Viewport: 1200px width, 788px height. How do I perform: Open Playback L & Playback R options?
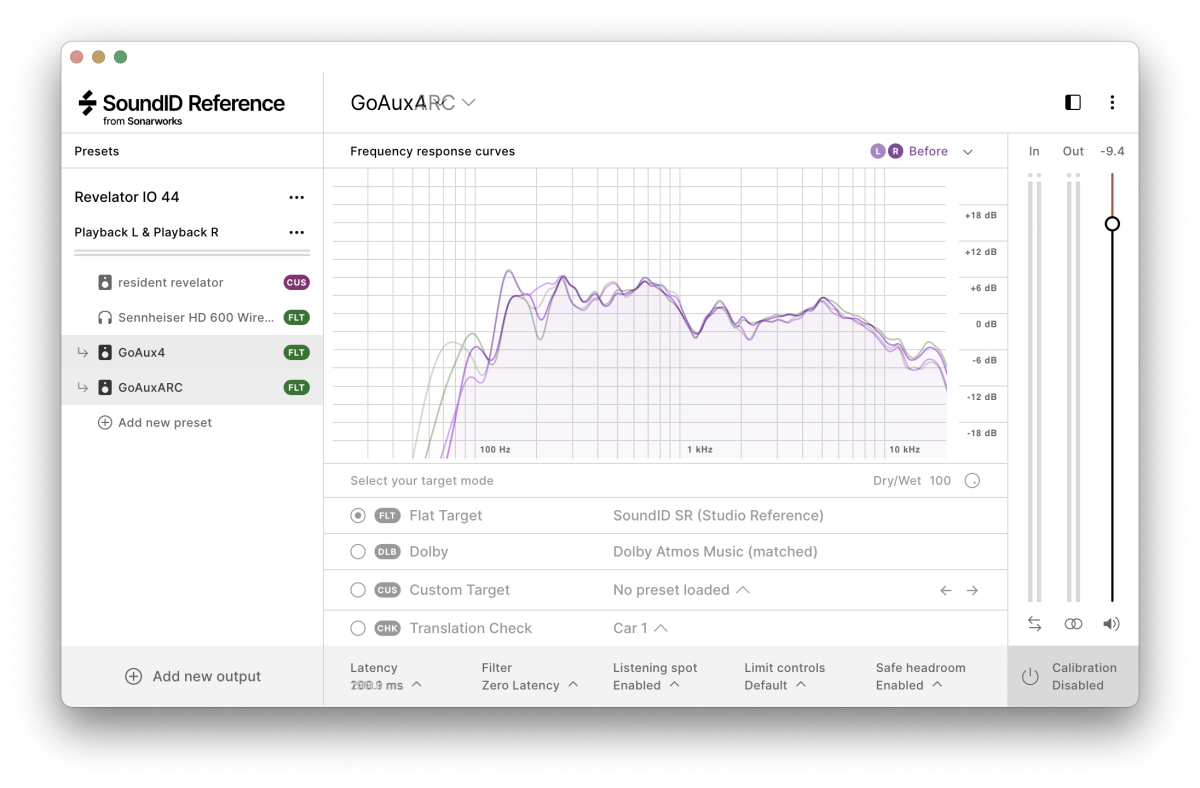pyautogui.click(x=296, y=232)
